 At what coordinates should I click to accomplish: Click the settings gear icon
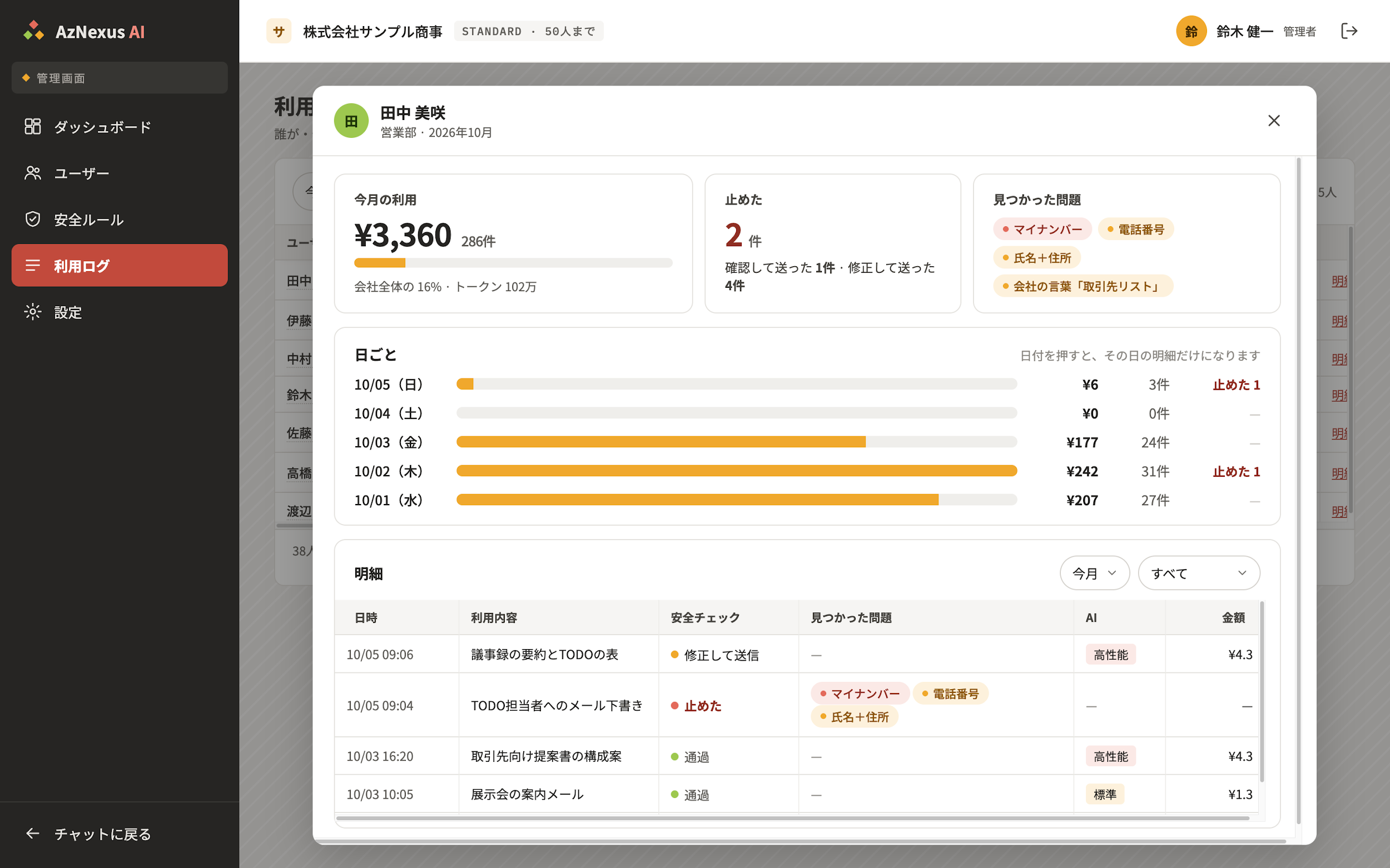click(x=33, y=312)
